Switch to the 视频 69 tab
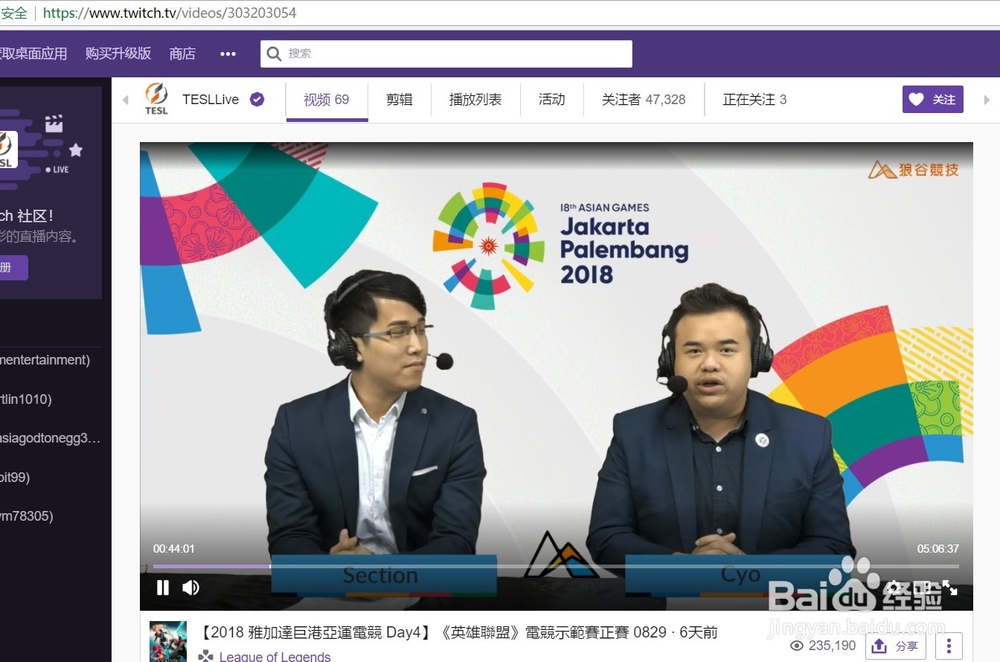 click(327, 99)
